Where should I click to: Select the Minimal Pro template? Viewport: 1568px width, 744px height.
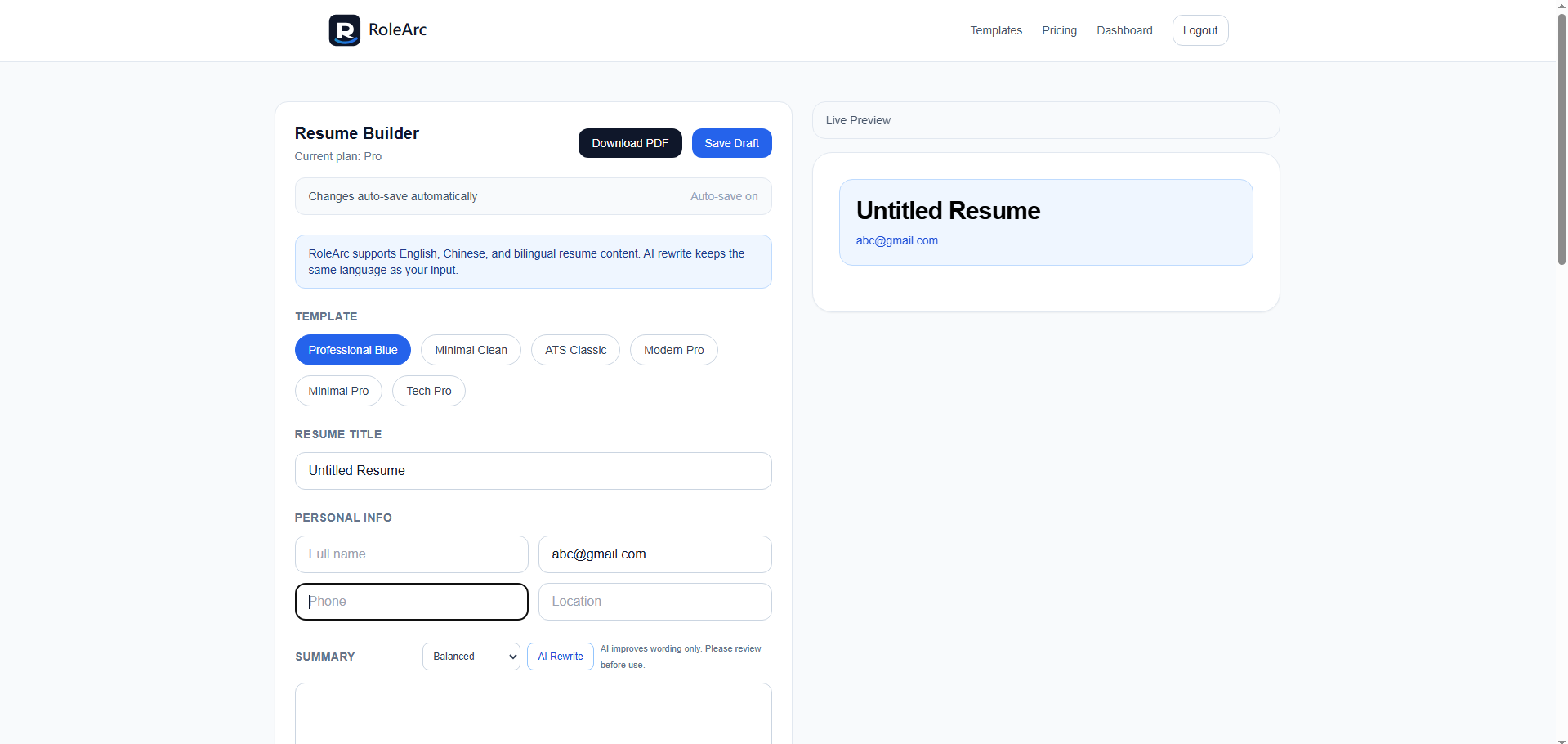tap(338, 391)
